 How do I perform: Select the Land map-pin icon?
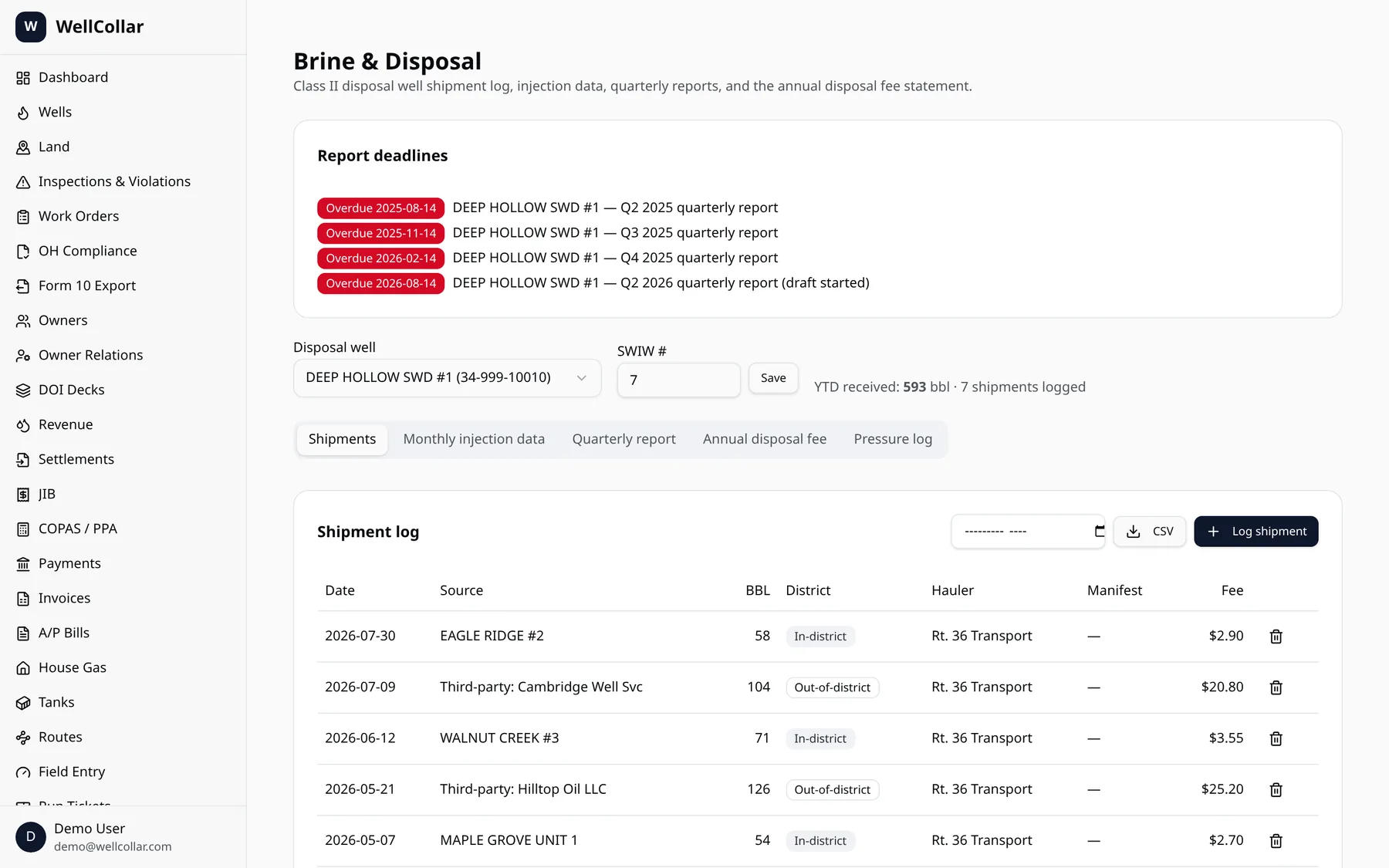click(x=23, y=147)
